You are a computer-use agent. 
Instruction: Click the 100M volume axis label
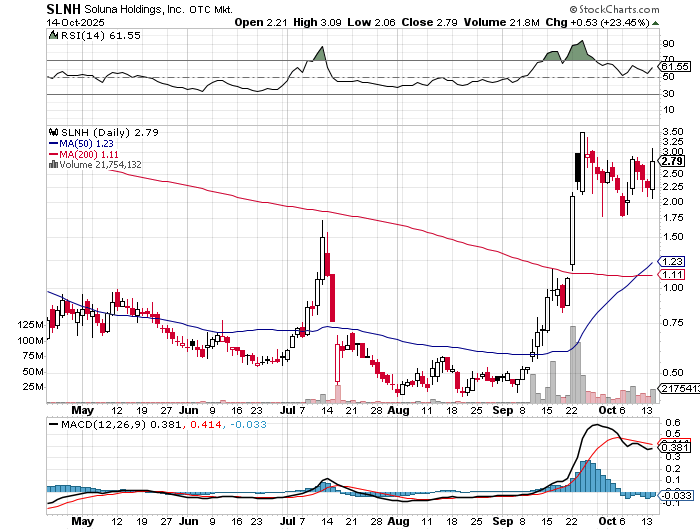[31, 341]
